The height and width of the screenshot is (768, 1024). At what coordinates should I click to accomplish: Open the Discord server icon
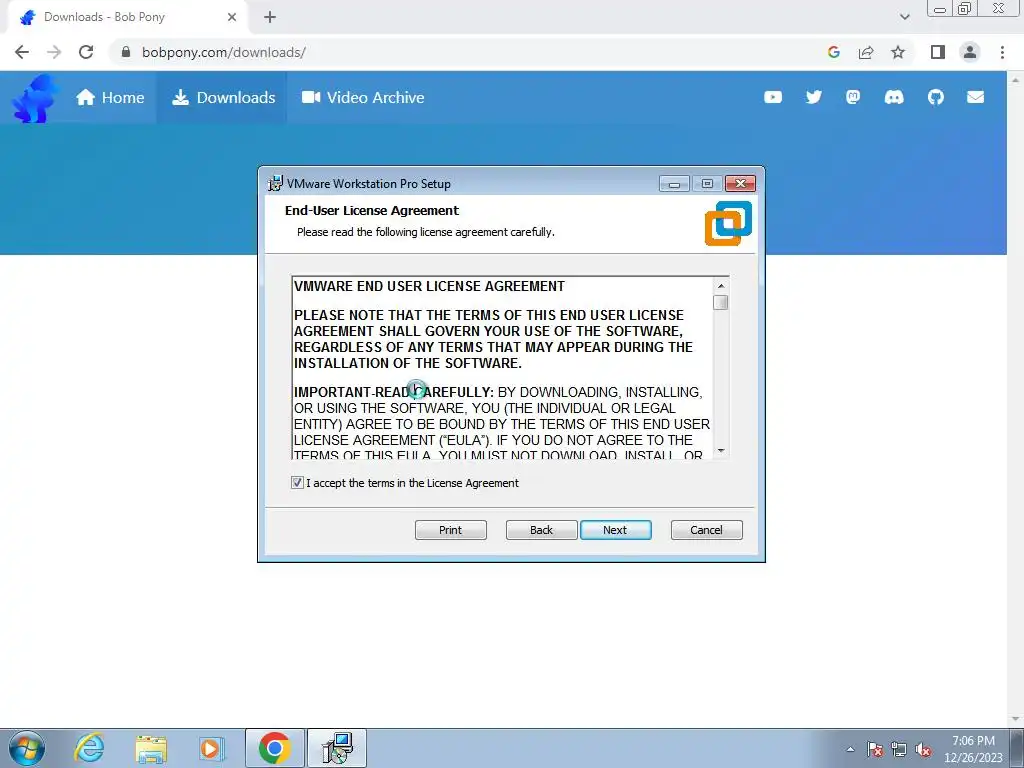pyautogui.click(x=894, y=97)
